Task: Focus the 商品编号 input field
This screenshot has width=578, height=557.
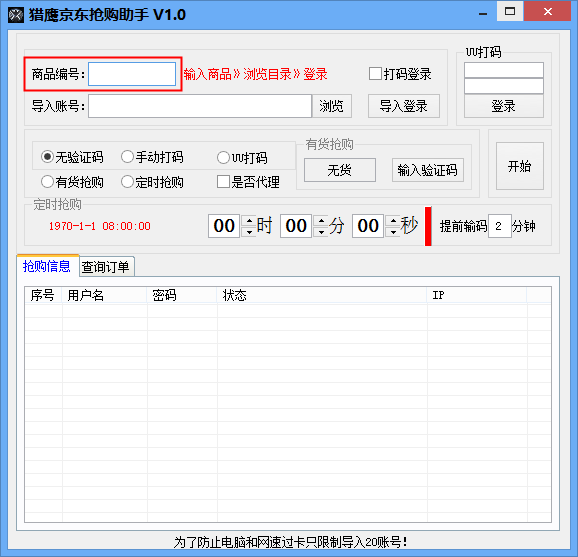Action: (x=132, y=74)
